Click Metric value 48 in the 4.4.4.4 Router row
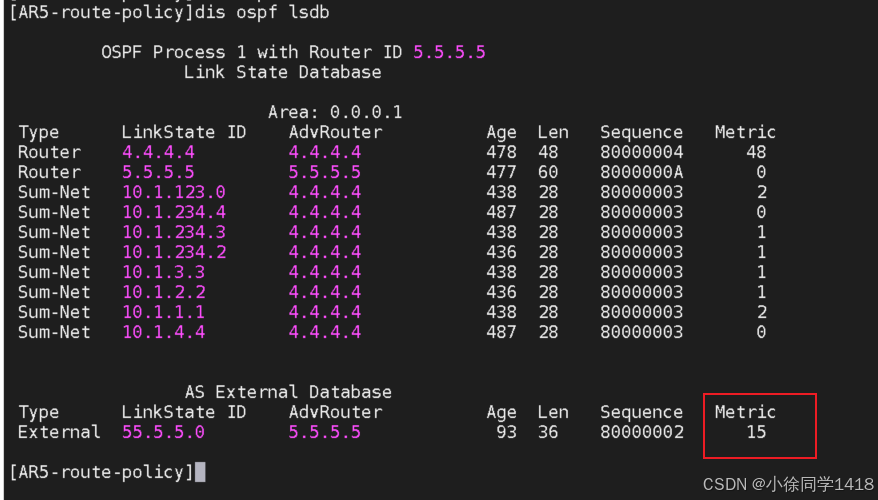 [756, 152]
